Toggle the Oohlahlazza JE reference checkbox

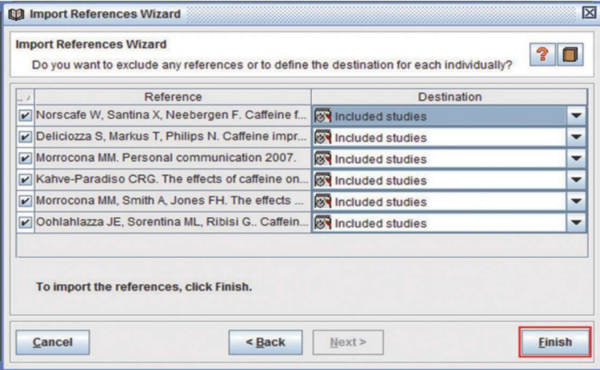(25, 222)
